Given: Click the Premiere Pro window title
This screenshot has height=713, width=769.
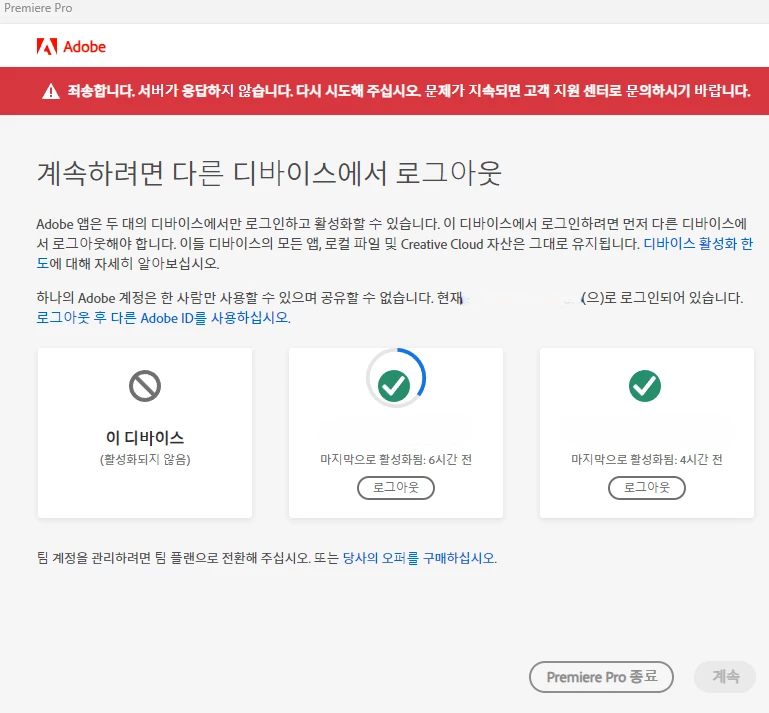Looking at the screenshot, I should click(x=38, y=8).
